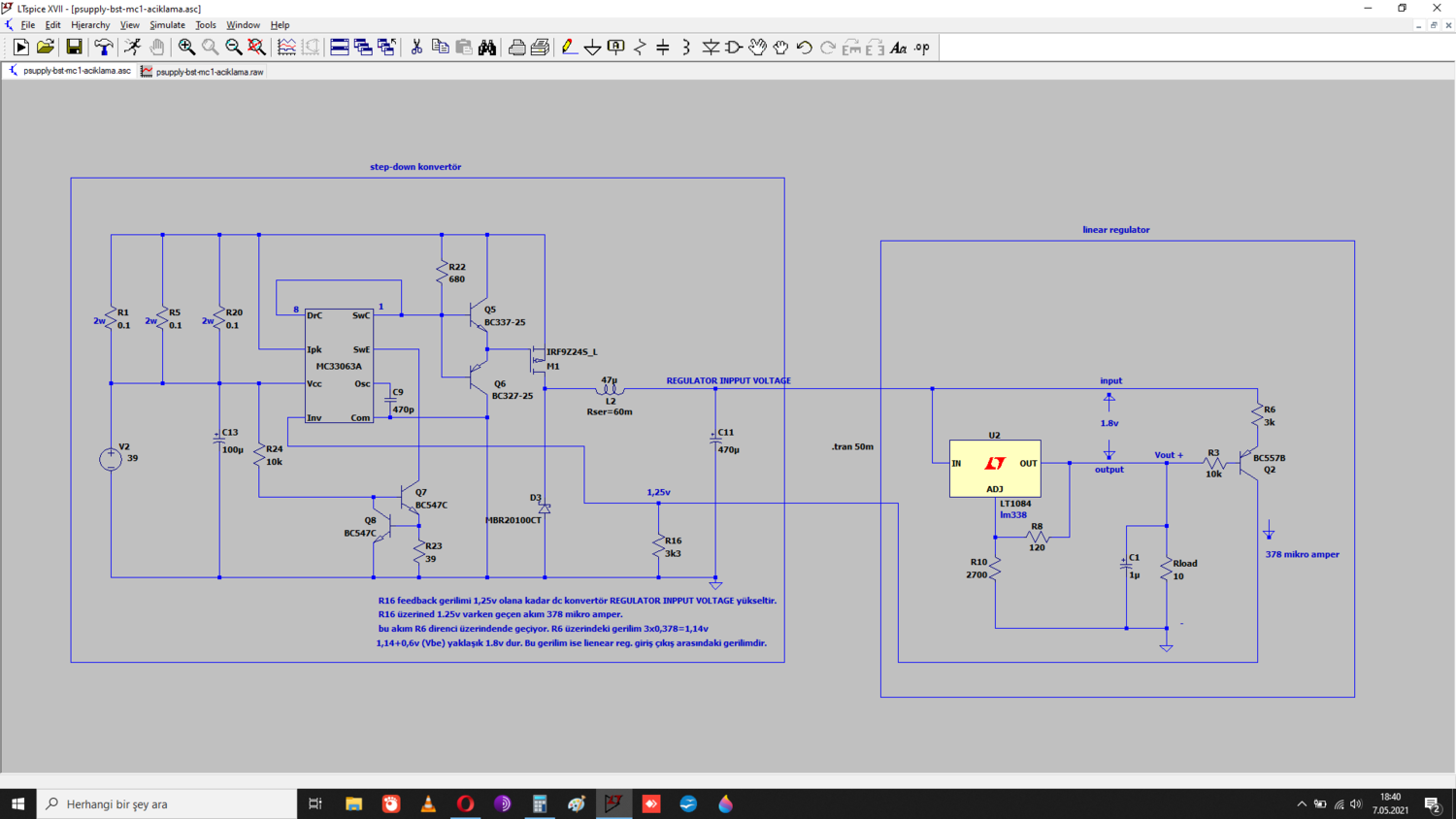Click the Halt simulation running-man icon
The image size is (1456, 819).
click(132, 48)
